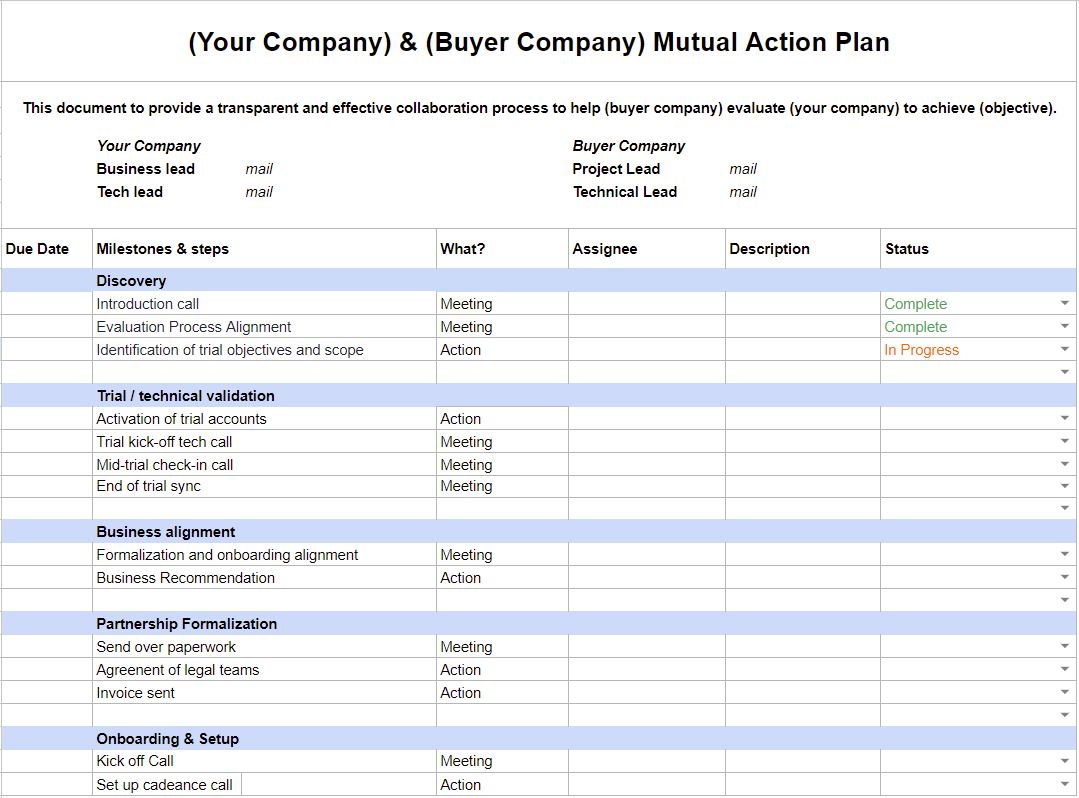Click the mail link for Technical Lead
Image resolution: width=1079 pixels, height=798 pixels.
743,191
